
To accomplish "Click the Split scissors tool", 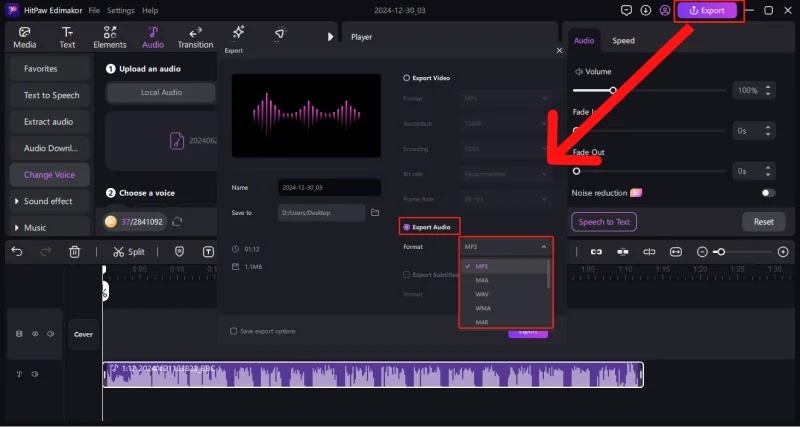I will click(x=129, y=252).
